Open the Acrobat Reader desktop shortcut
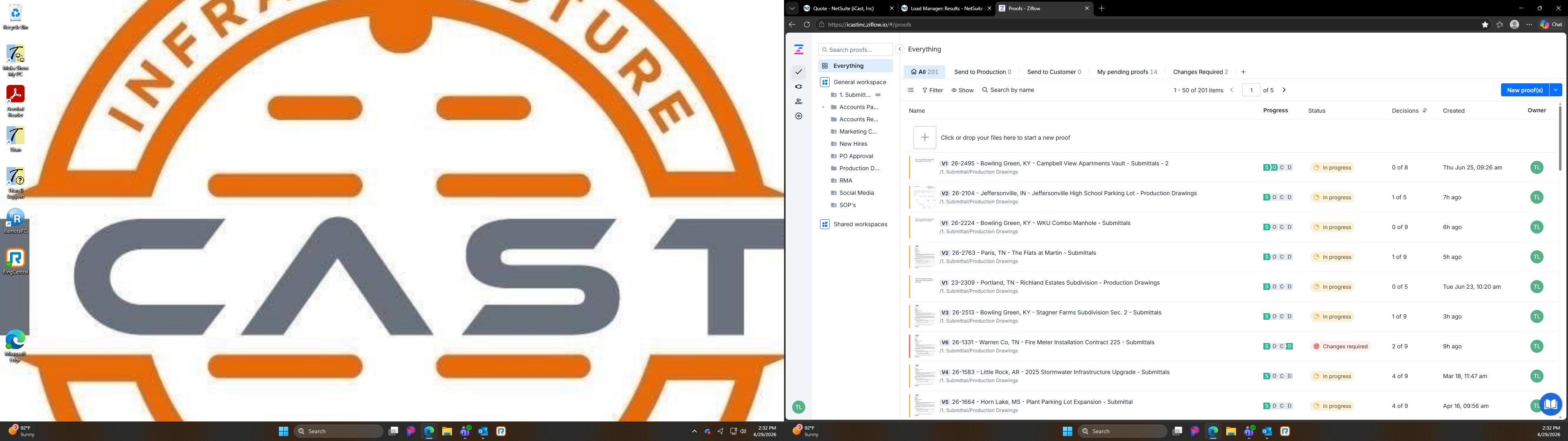 (15, 101)
